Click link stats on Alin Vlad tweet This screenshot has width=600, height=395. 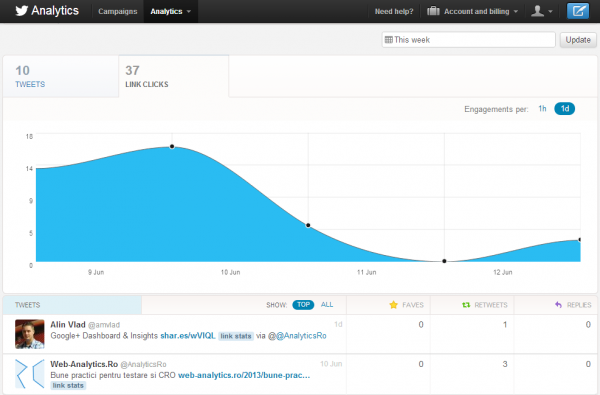tap(236, 336)
